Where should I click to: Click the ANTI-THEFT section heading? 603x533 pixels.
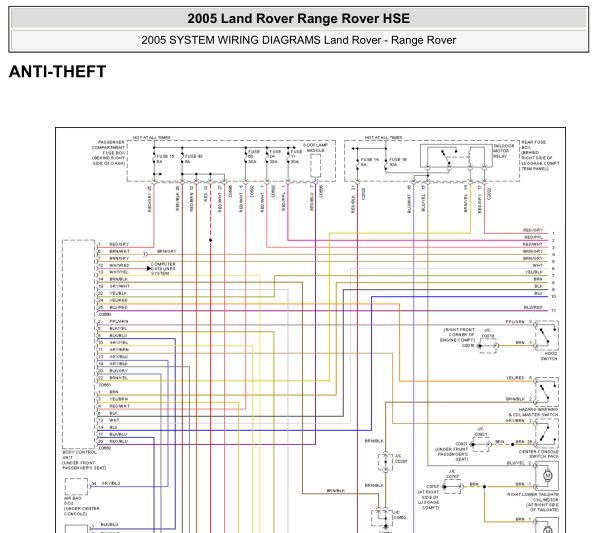(x=57, y=72)
